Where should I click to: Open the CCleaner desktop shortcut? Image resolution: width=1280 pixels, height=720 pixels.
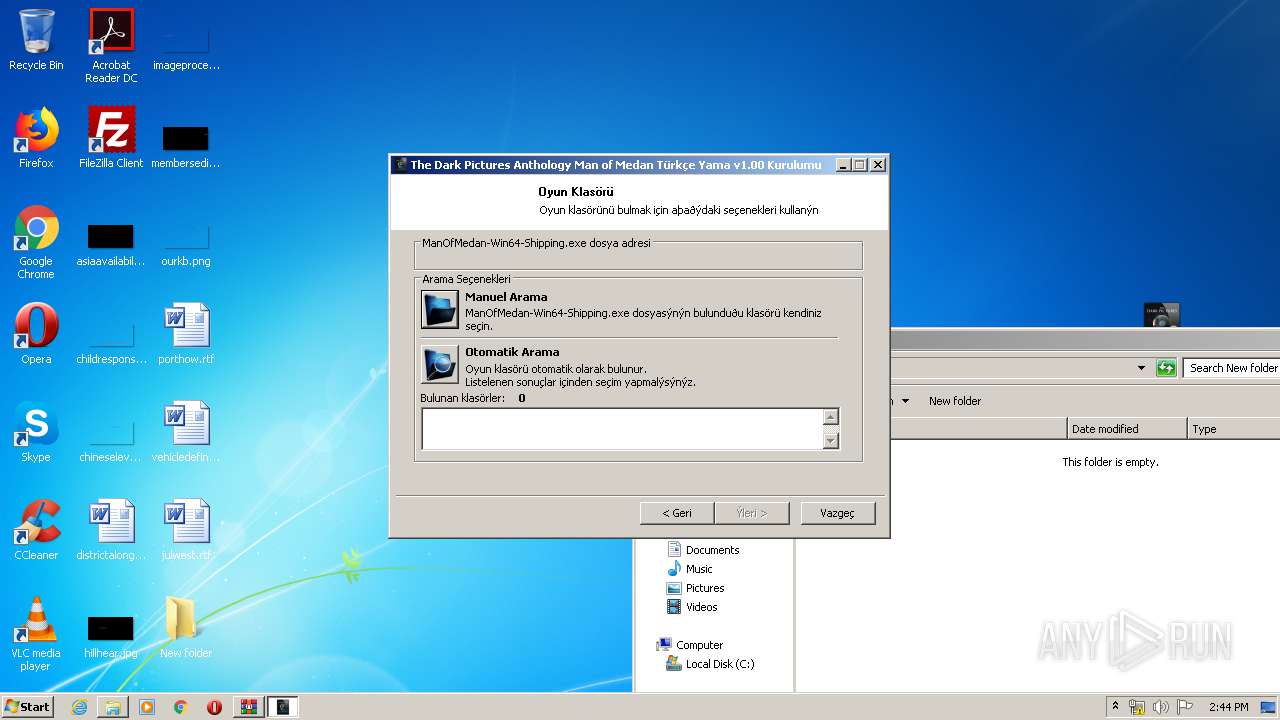click(x=36, y=530)
